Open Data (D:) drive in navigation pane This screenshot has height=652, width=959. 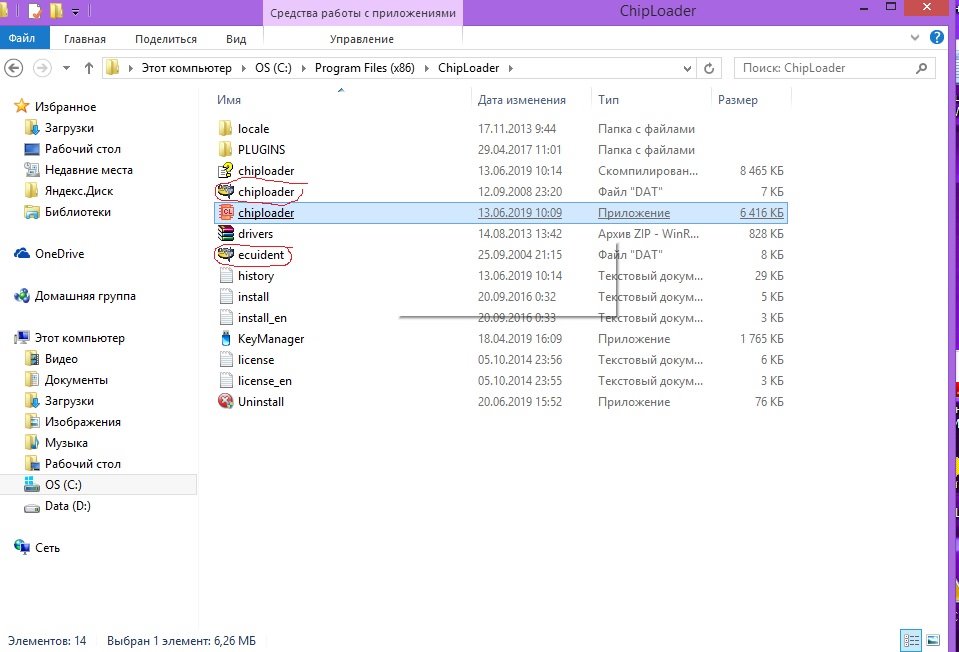click(x=67, y=506)
